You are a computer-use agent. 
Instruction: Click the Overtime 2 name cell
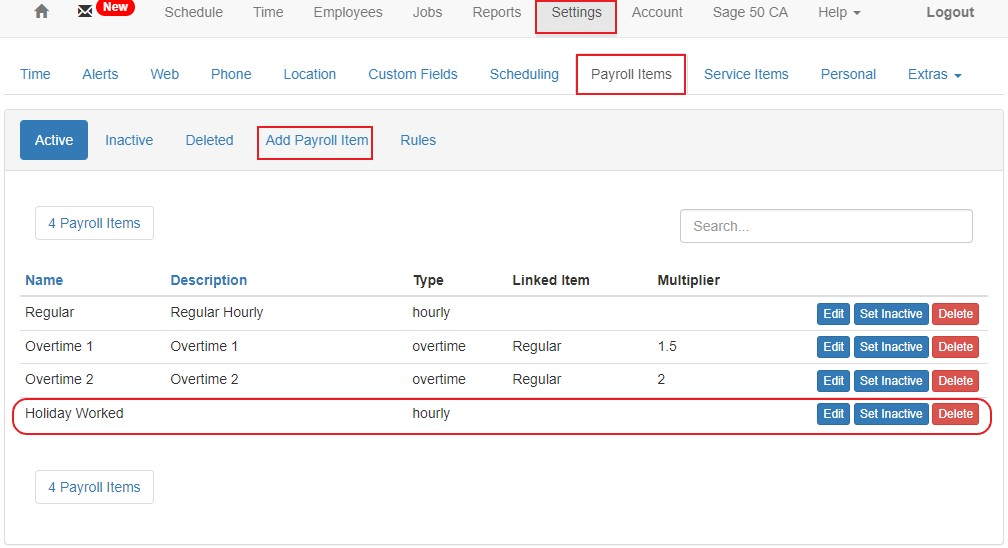(59, 379)
